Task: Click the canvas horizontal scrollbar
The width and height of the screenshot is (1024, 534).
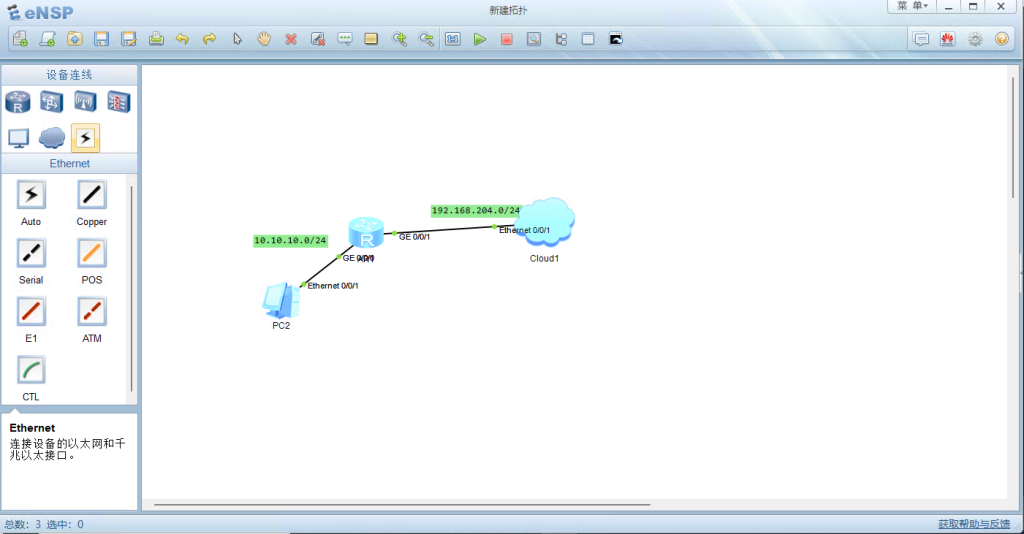Action: 400,505
